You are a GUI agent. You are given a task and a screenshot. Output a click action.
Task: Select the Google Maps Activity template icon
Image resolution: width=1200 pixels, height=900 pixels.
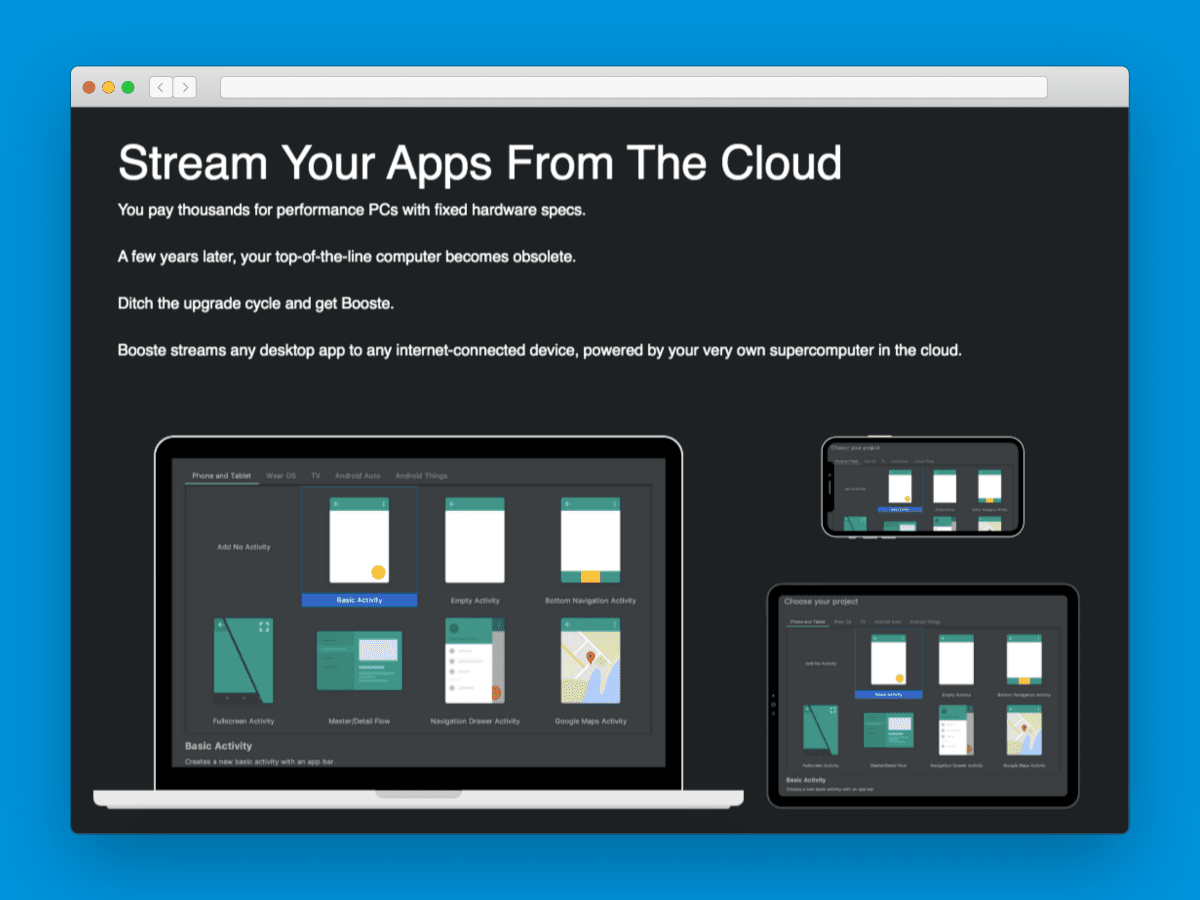coord(591,660)
